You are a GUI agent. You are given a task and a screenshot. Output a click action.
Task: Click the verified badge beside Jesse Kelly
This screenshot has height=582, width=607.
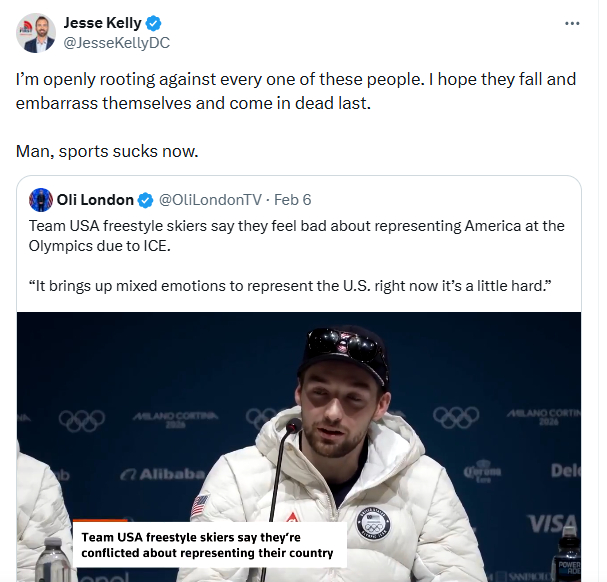[x=154, y=23]
